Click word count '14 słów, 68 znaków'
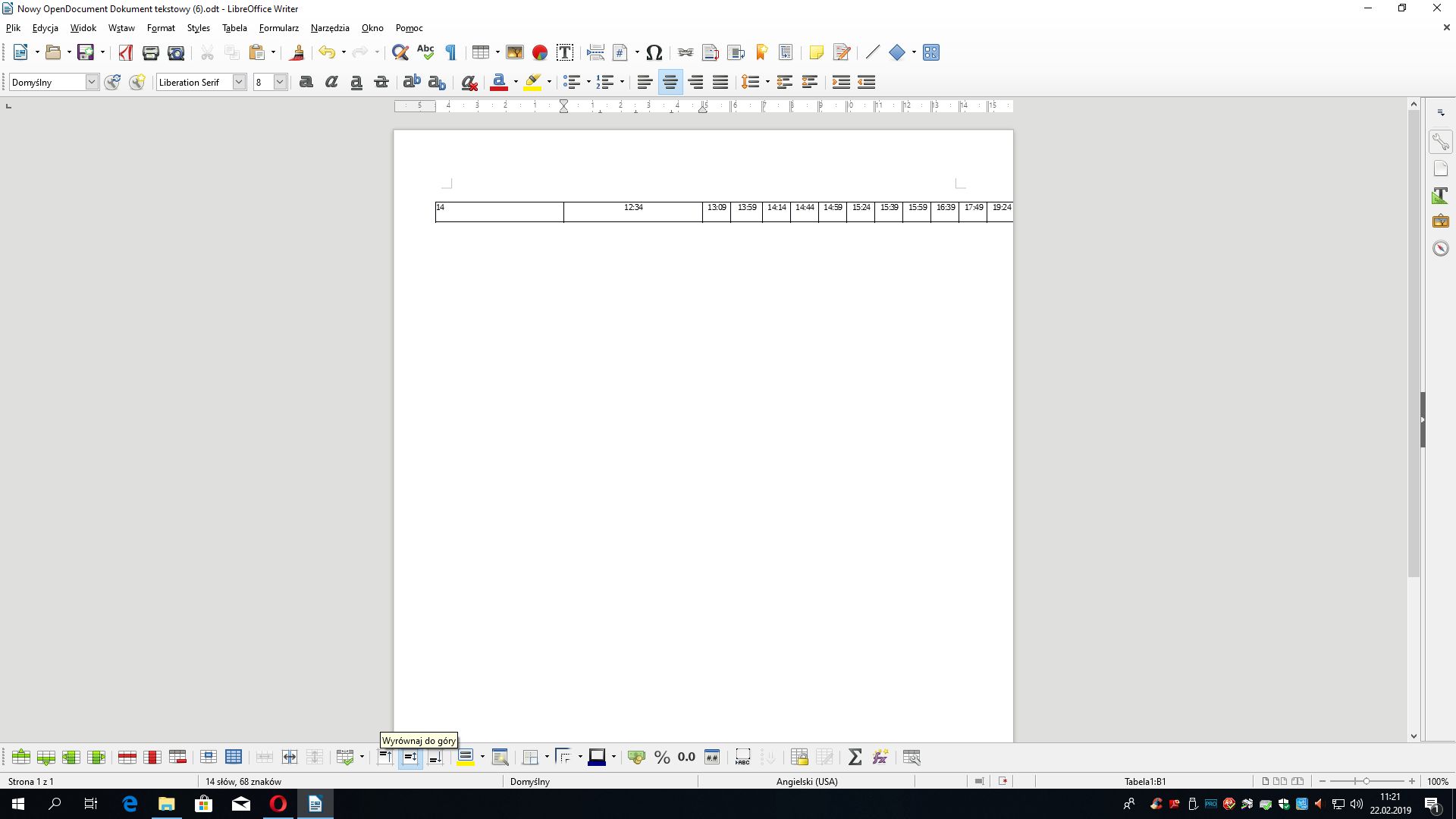The height and width of the screenshot is (819, 1456). (x=243, y=781)
